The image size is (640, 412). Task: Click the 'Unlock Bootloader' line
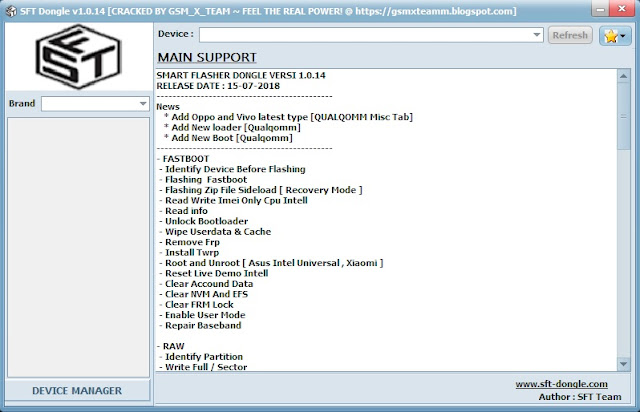(204, 221)
